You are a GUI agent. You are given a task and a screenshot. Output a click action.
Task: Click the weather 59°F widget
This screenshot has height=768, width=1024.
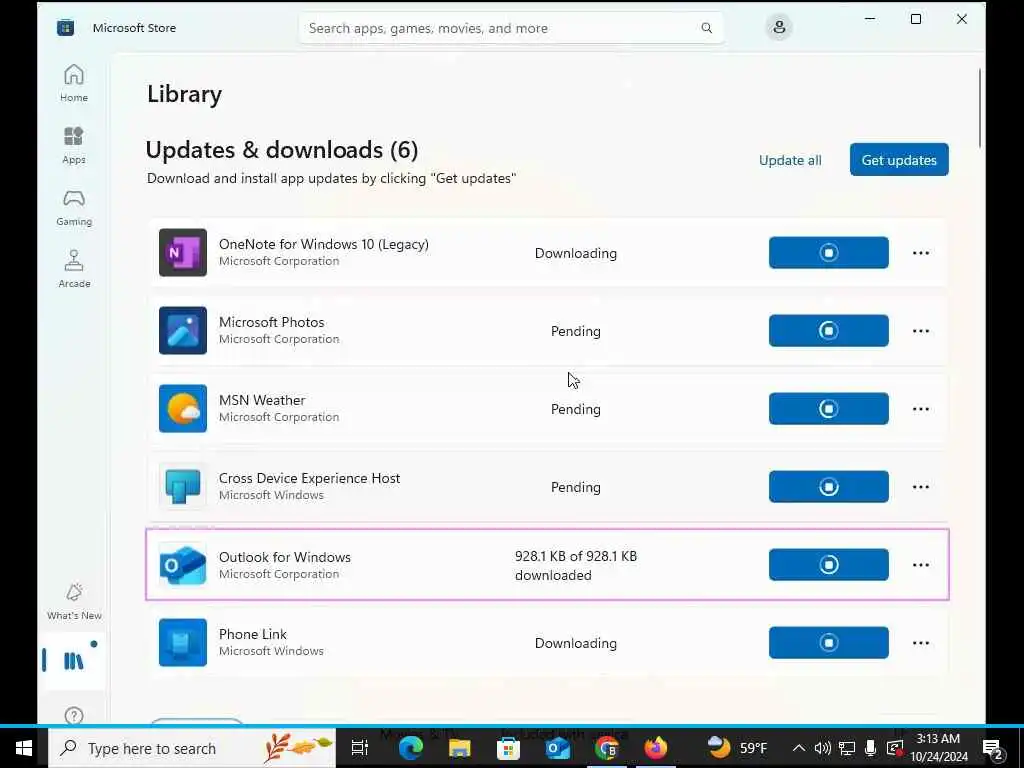coord(738,748)
